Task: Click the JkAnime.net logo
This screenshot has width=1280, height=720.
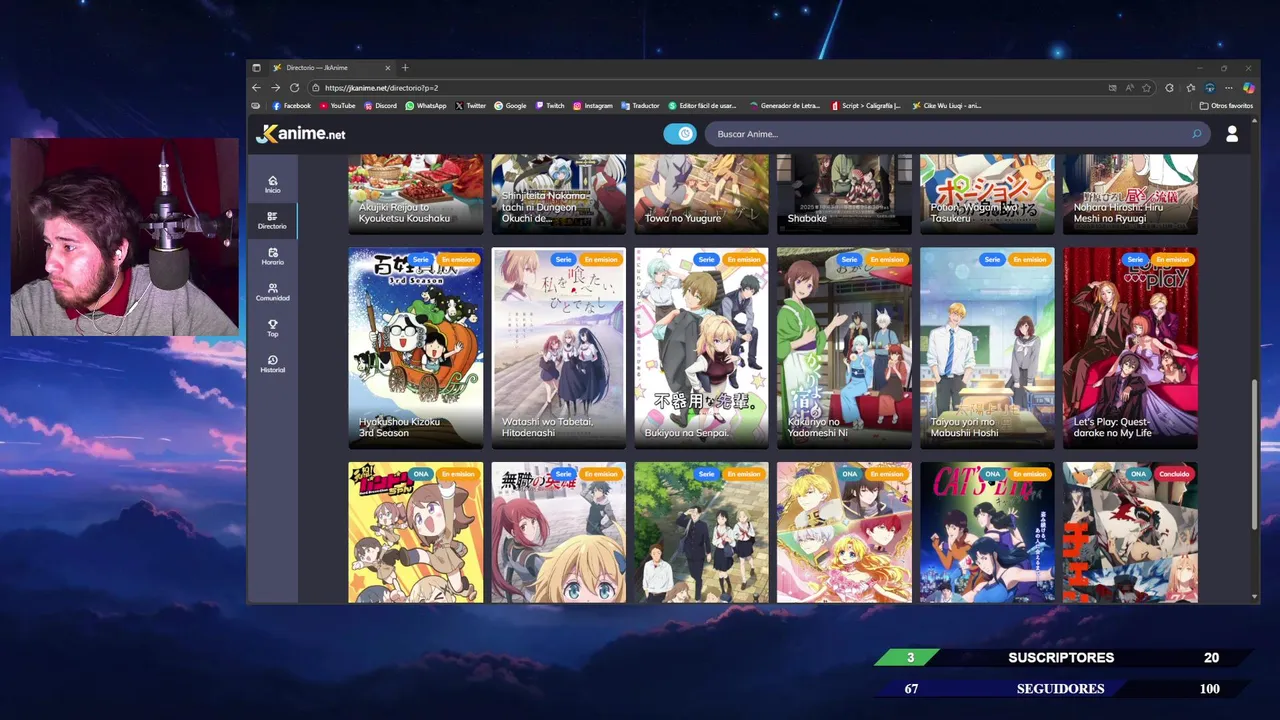Action: 301,134
